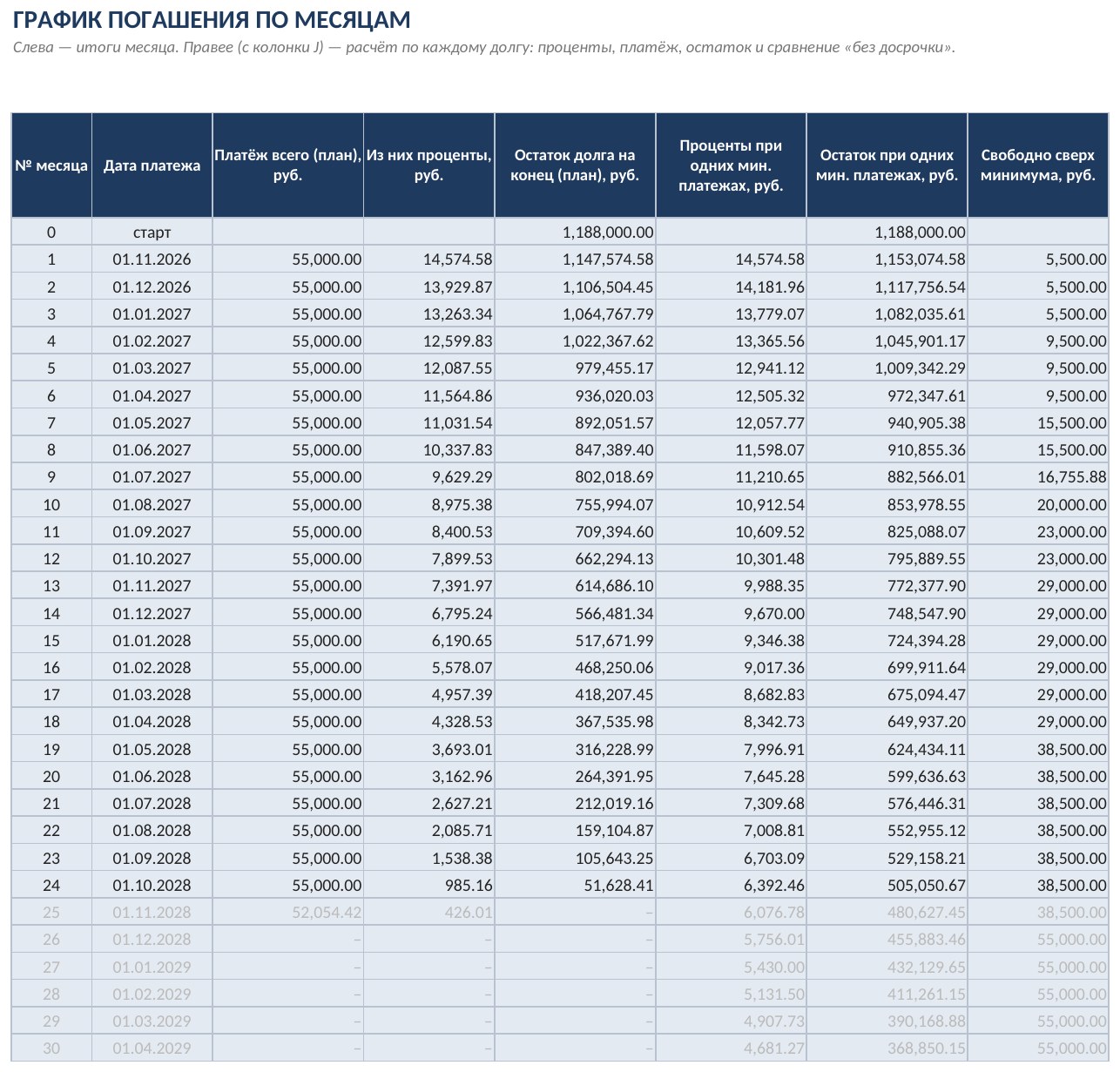Select the value "10,301.48"
This screenshot has height=1072, width=1120.
pyautogui.click(x=731, y=558)
